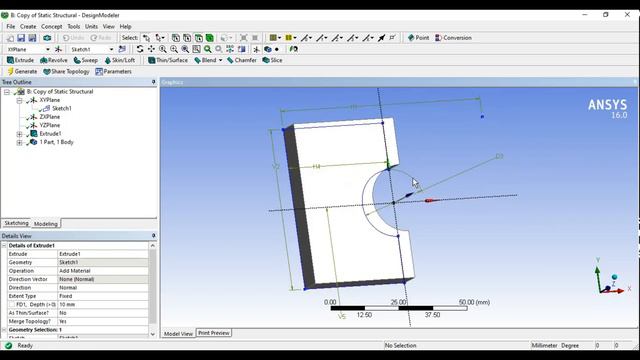Select the Rotate view tool
This screenshot has height=360, width=640.
pos(140,49)
